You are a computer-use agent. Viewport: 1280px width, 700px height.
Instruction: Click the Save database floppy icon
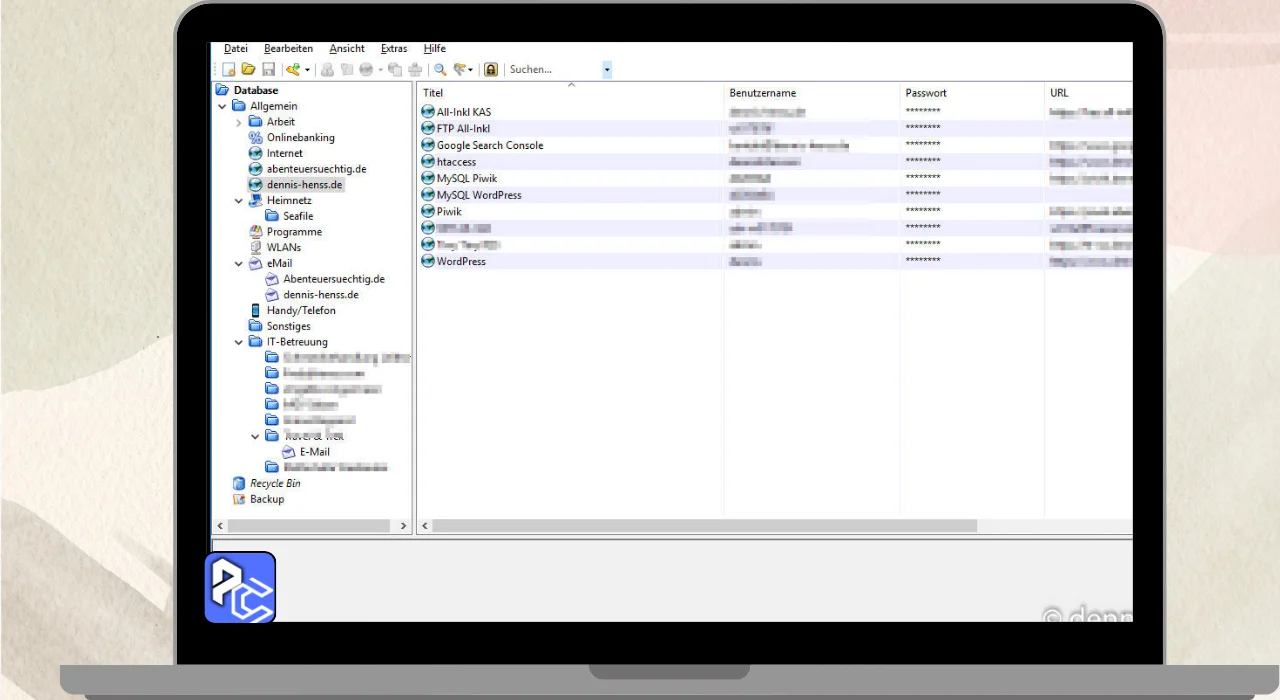268,70
